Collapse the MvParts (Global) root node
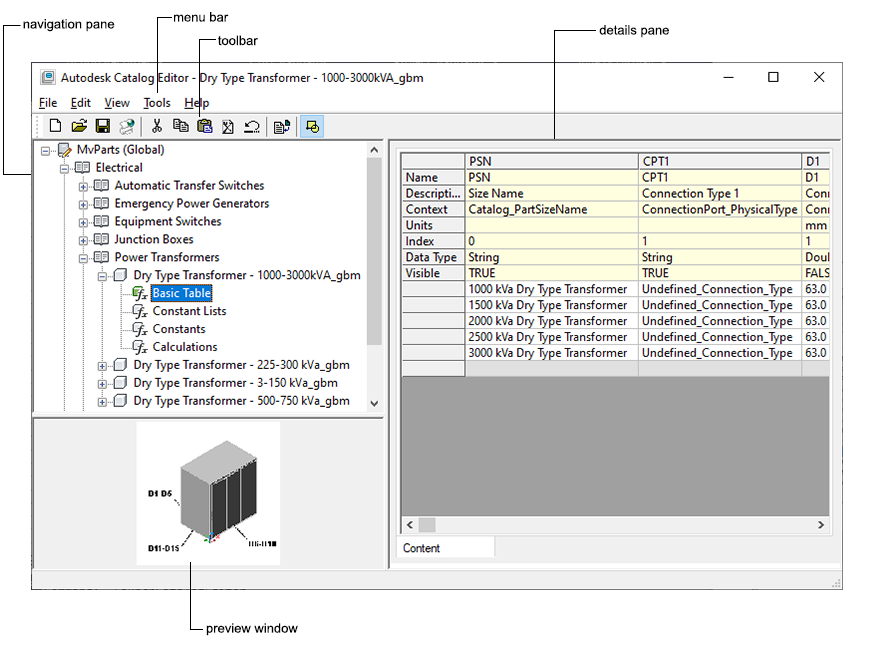 click(x=46, y=150)
